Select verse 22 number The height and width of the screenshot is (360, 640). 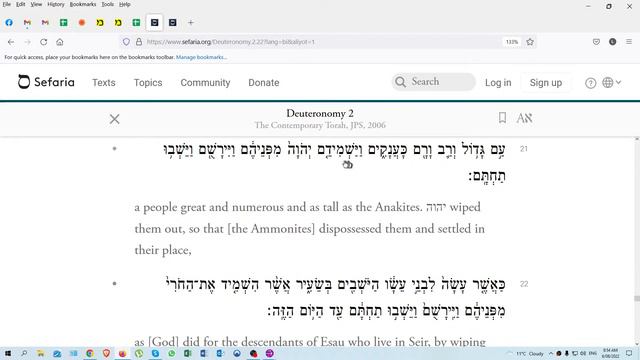click(524, 284)
